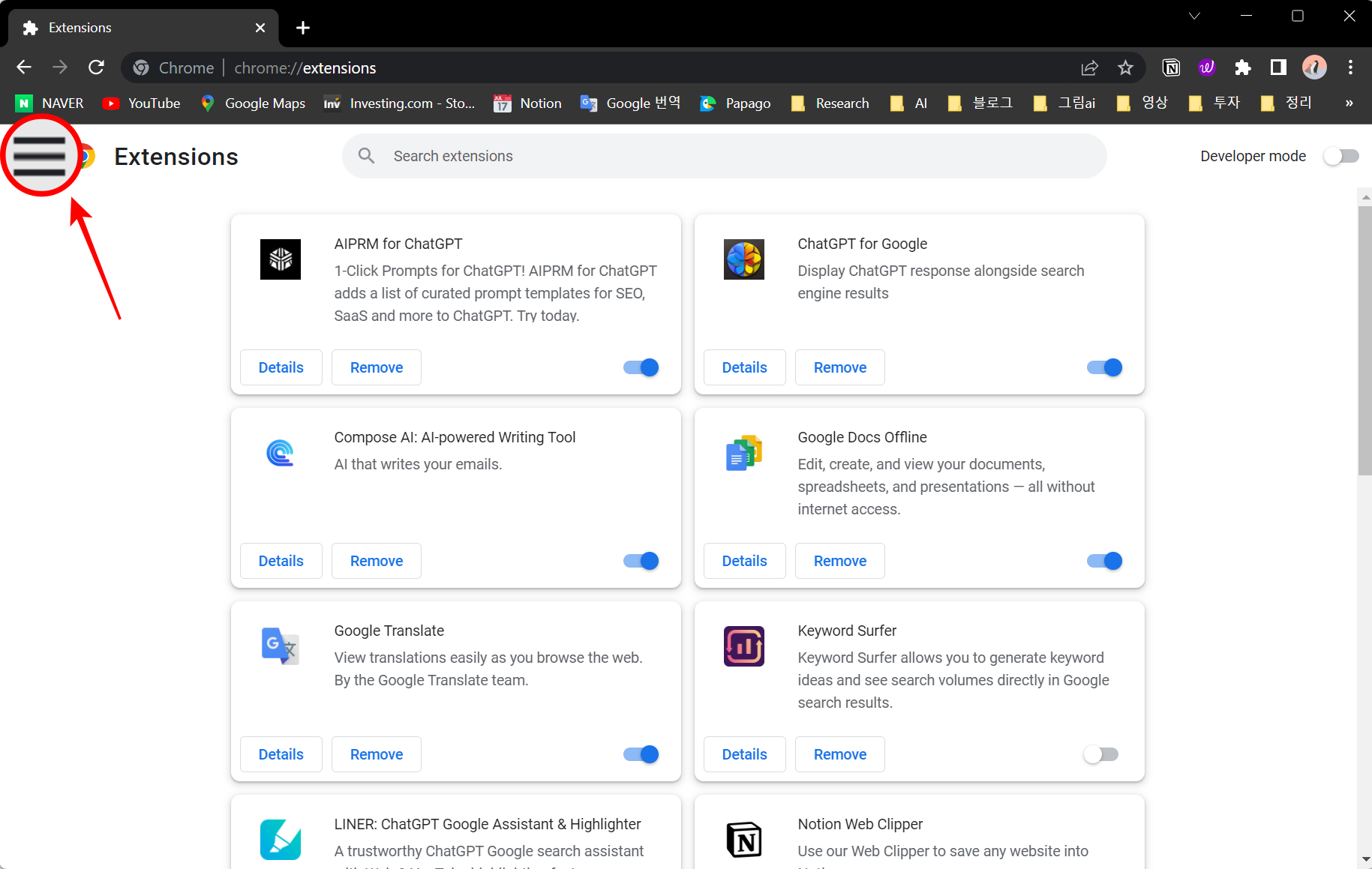Screen dimensions: 1372x869
Task: View Details for Google Docs Offline
Action: [745, 561]
